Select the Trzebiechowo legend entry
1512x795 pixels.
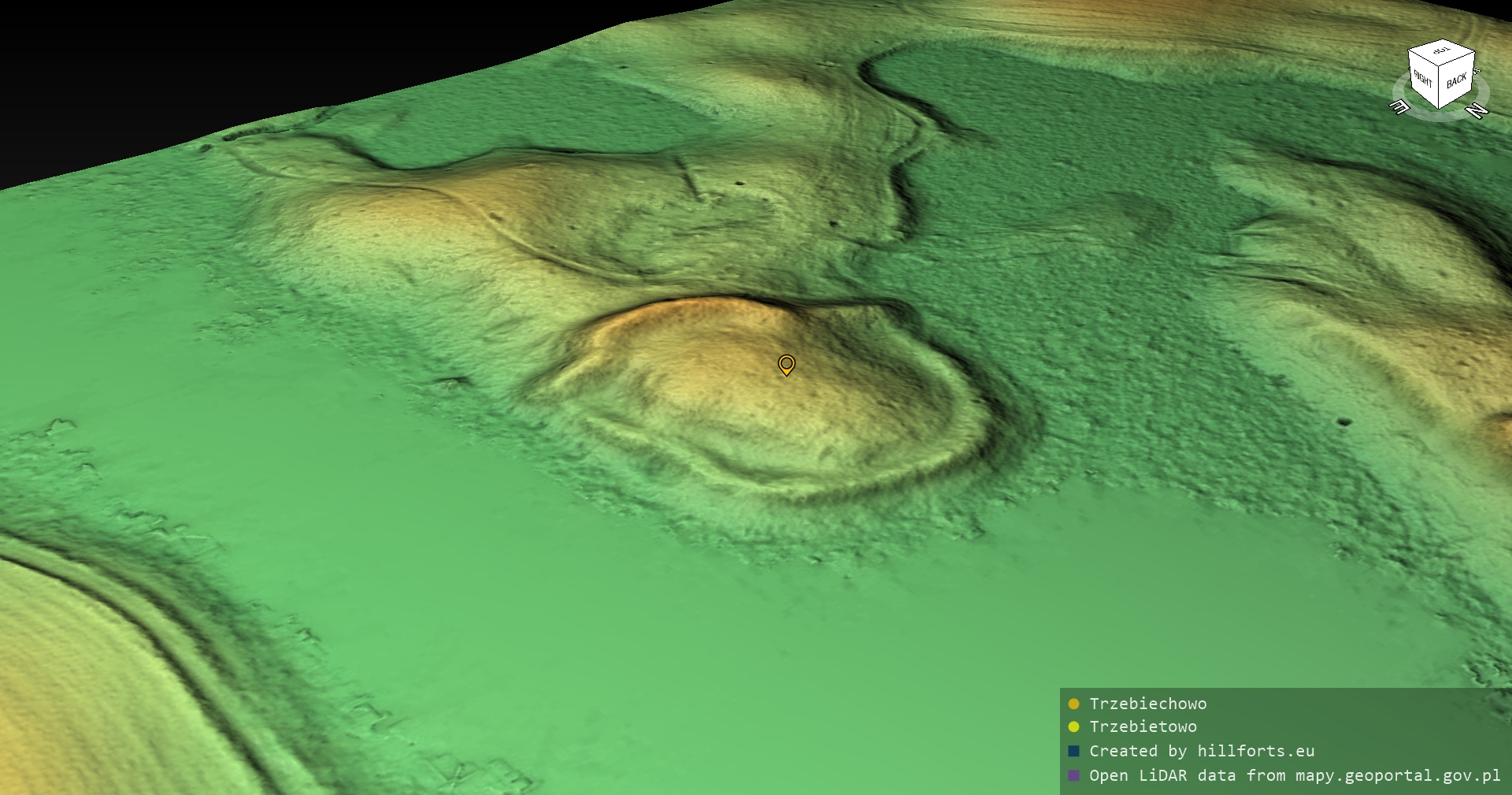pyautogui.click(x=1147, y=704)
